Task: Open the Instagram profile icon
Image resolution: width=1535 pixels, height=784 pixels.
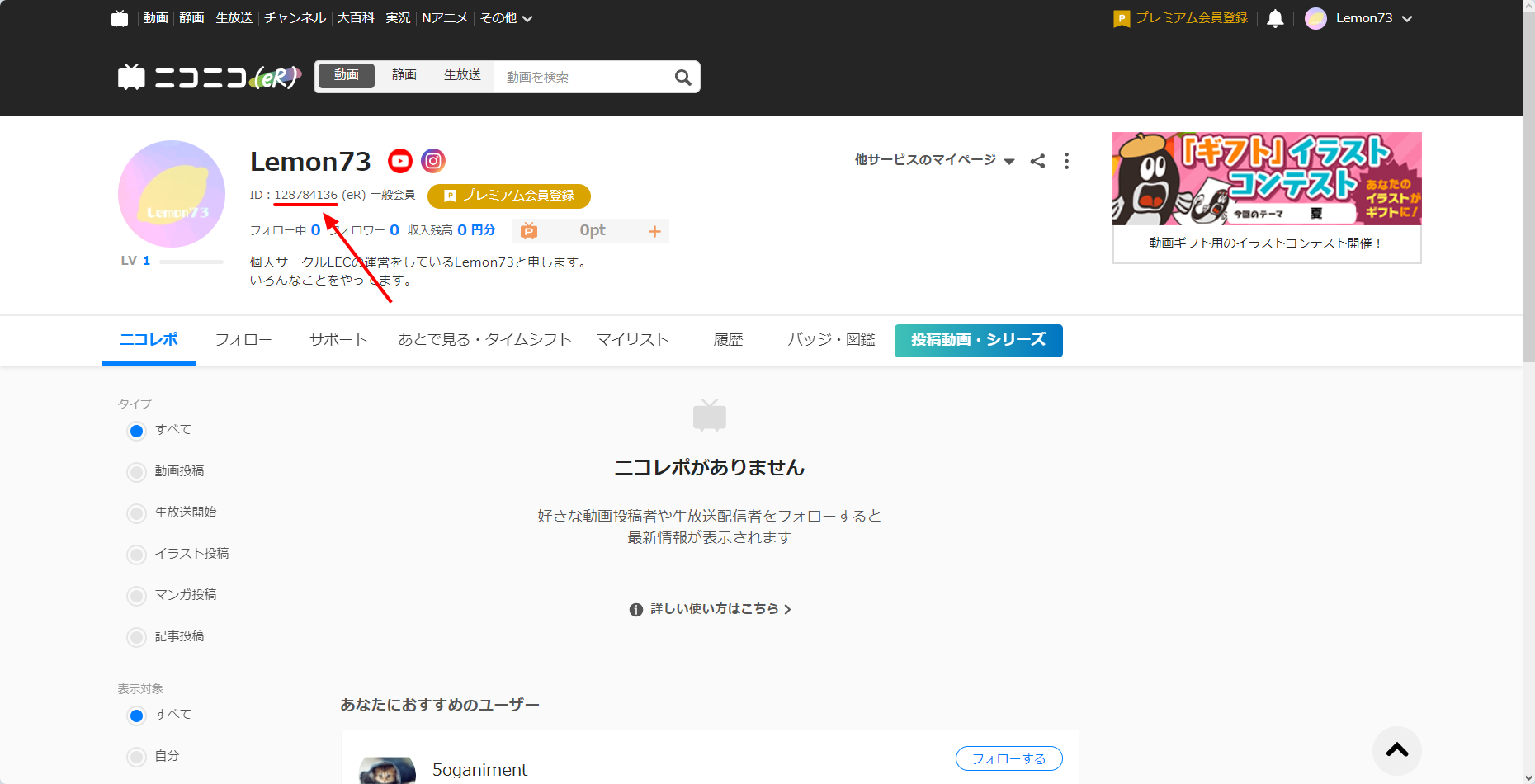Action: 433,161
